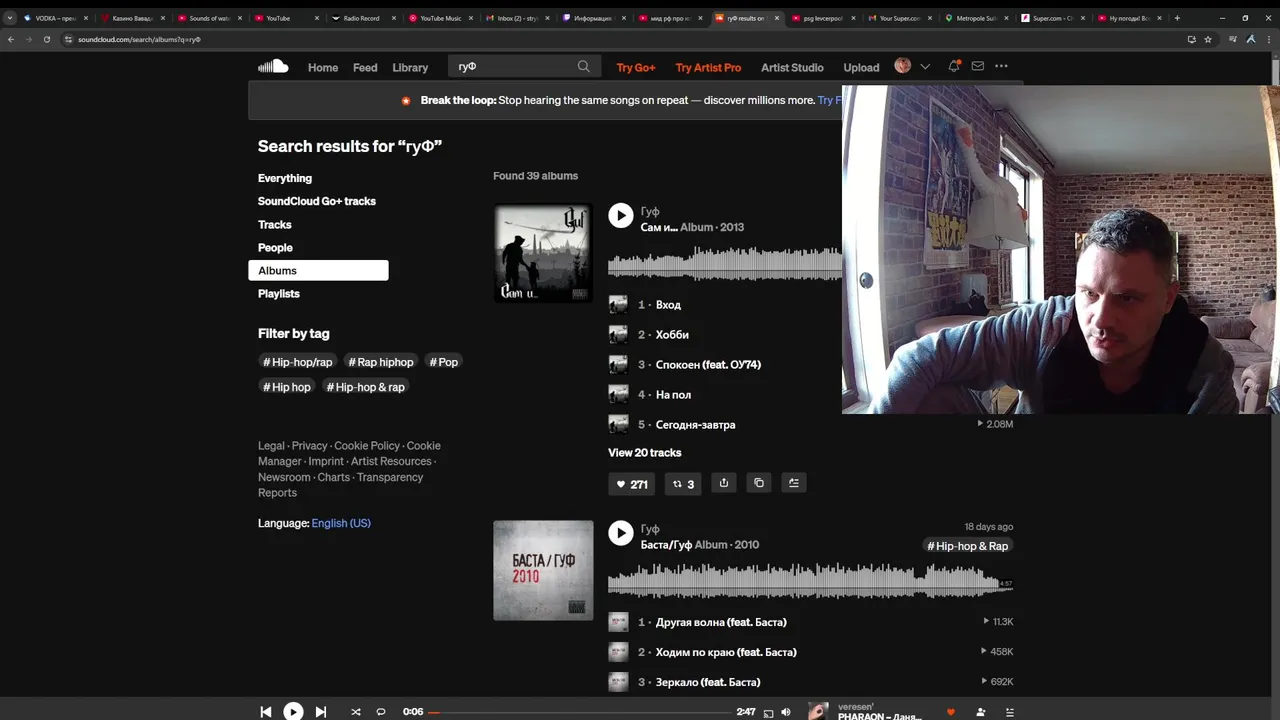
Task: Click the Upload link
Action: (861, 67)
